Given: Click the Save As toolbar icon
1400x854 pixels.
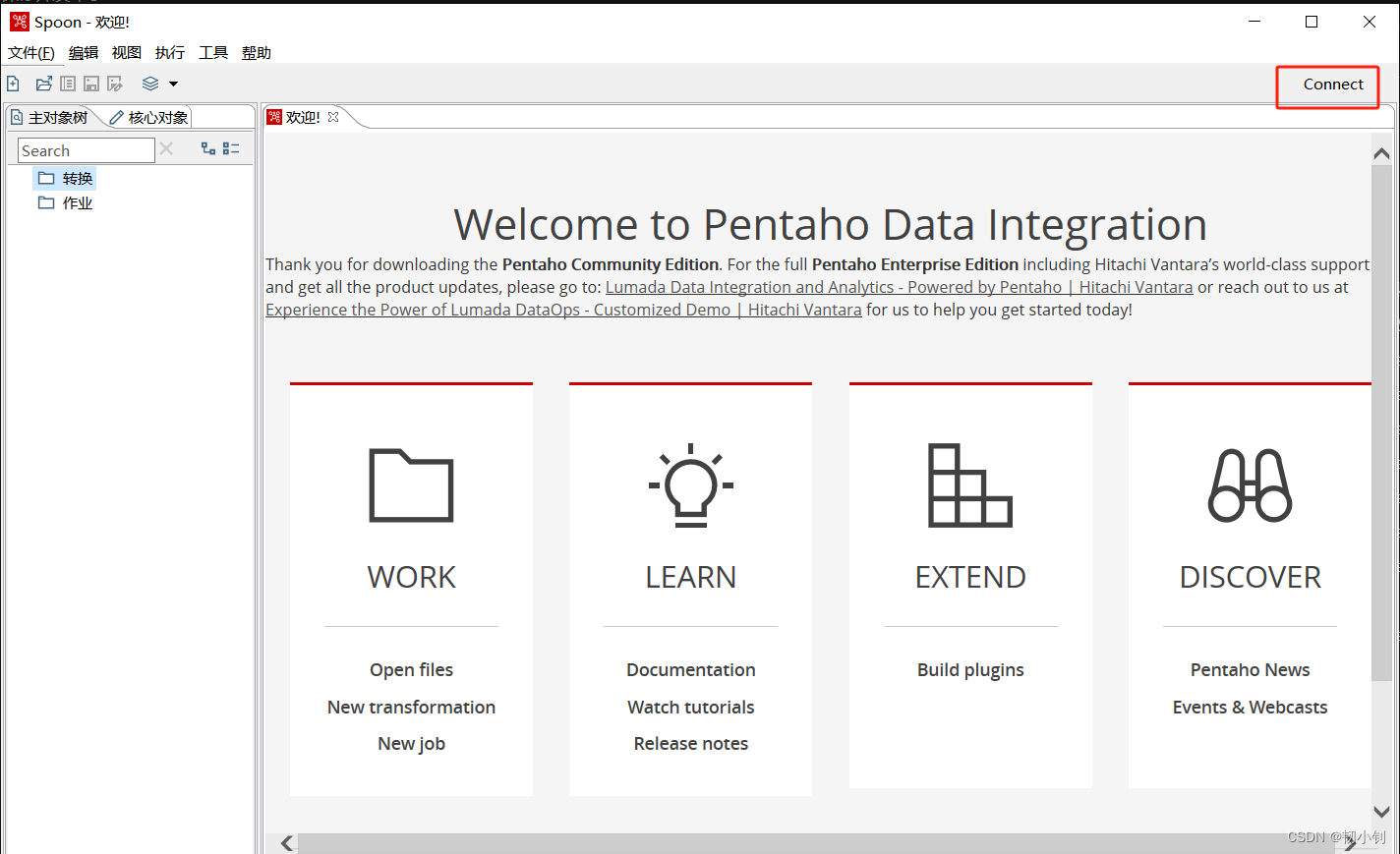Looking at the screenshot, I should [x=115, y=84].
